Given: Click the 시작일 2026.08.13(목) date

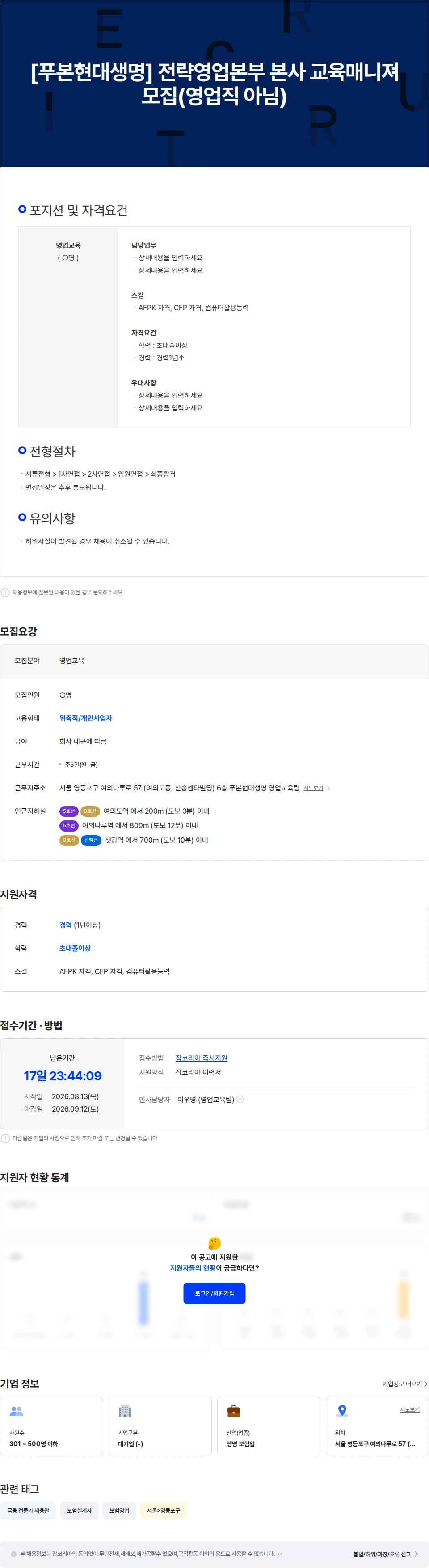Looking at the screenshot, I should (x=75, y=1096).
